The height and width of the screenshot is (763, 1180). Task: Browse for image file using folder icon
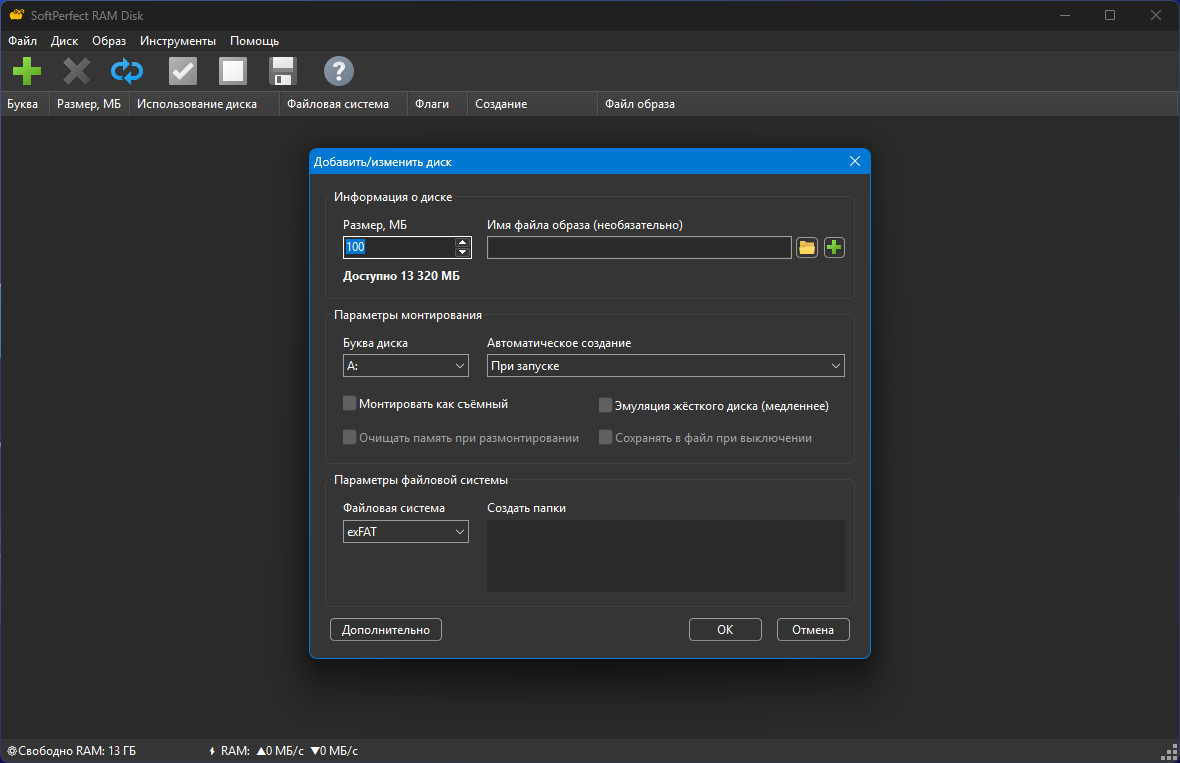(807, 247)
